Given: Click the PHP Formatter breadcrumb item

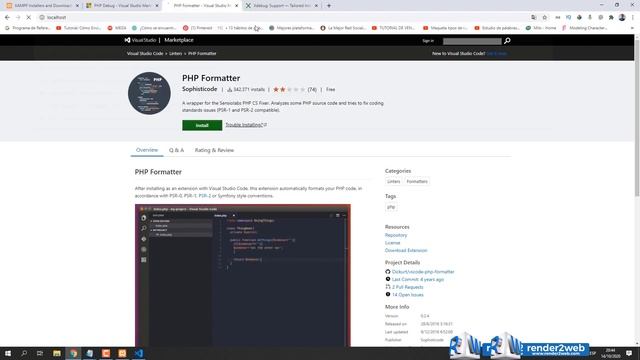Looking at the screenshot, I should click(202, 53).
